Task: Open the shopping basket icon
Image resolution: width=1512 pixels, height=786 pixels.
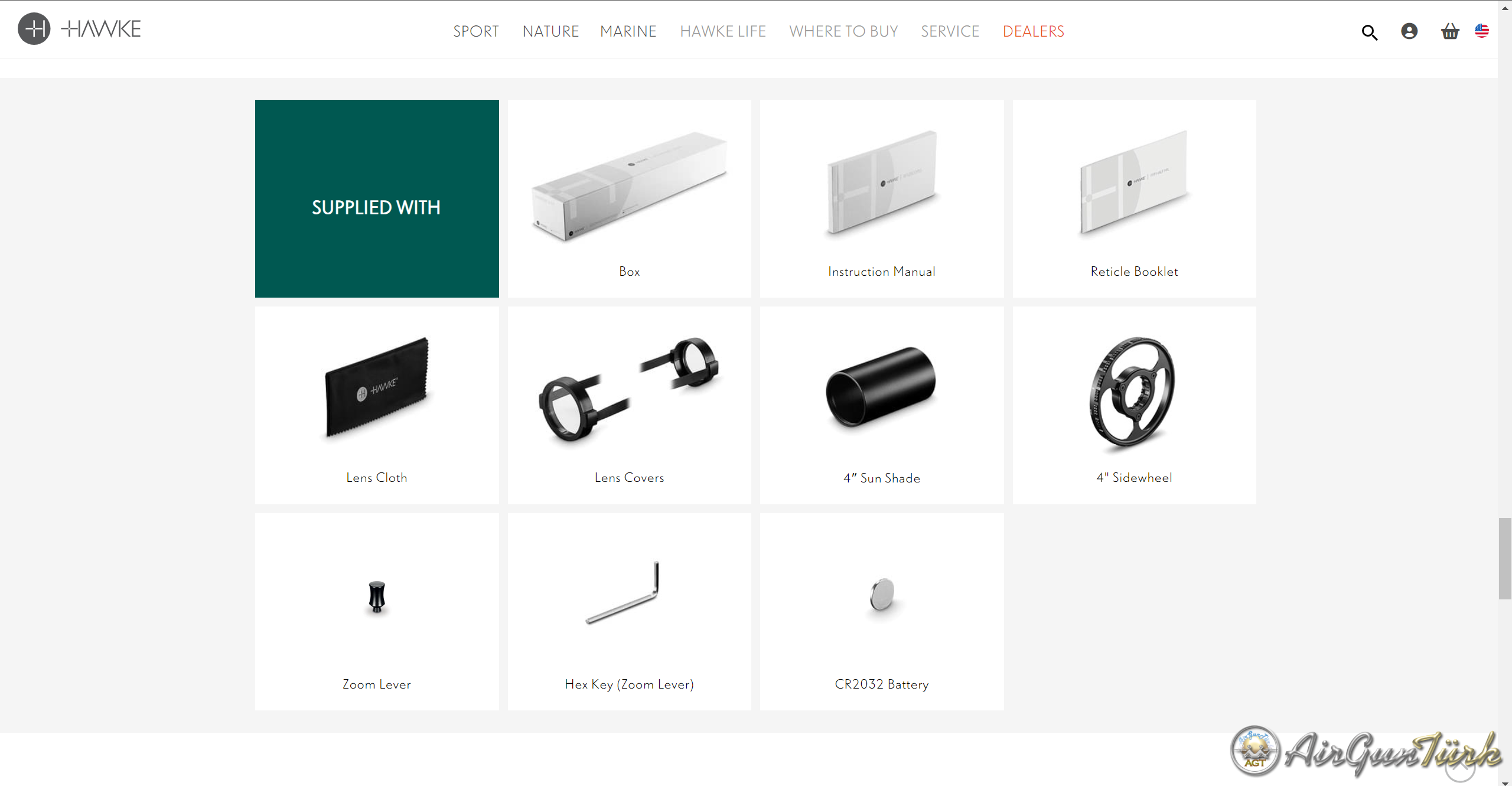Action: coord(1449,31)
